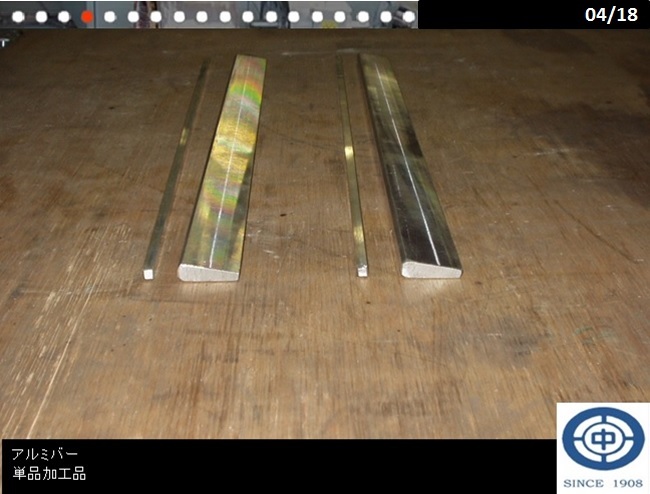
Task: Go to the ninth slide dot
Action: (202, 16)
